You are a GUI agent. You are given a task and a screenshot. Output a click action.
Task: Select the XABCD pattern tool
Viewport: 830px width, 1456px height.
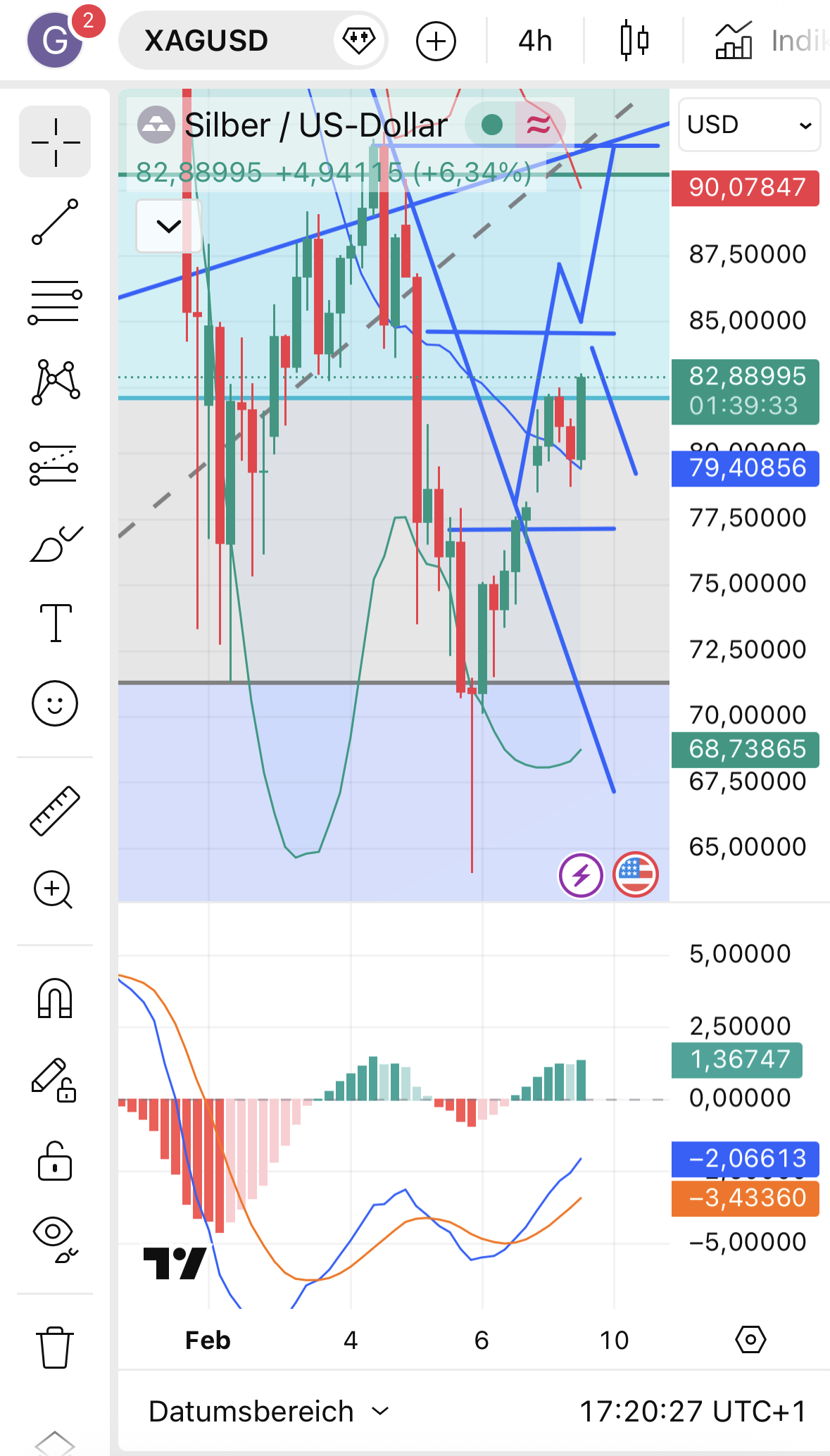click(55, 382)
